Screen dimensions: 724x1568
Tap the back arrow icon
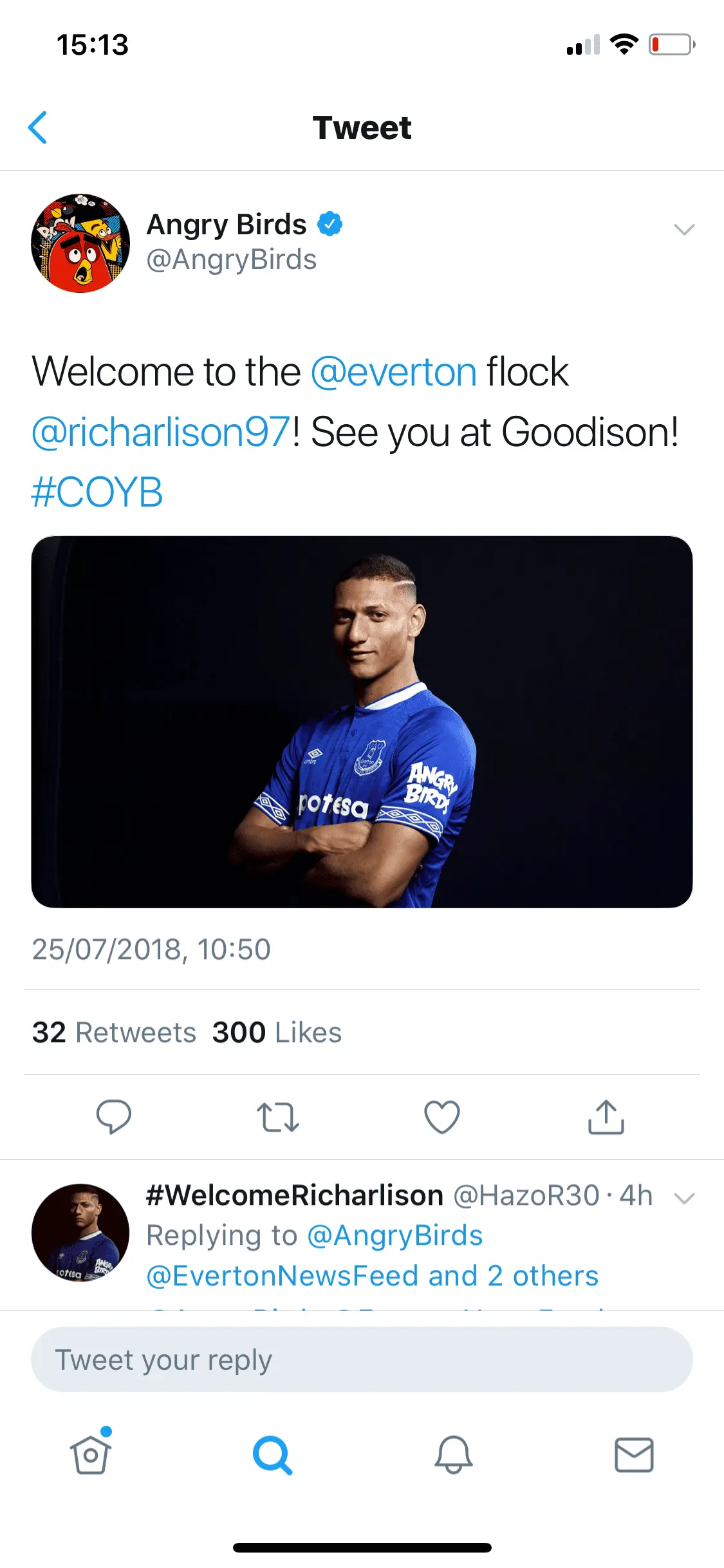[x=38, y=127]
